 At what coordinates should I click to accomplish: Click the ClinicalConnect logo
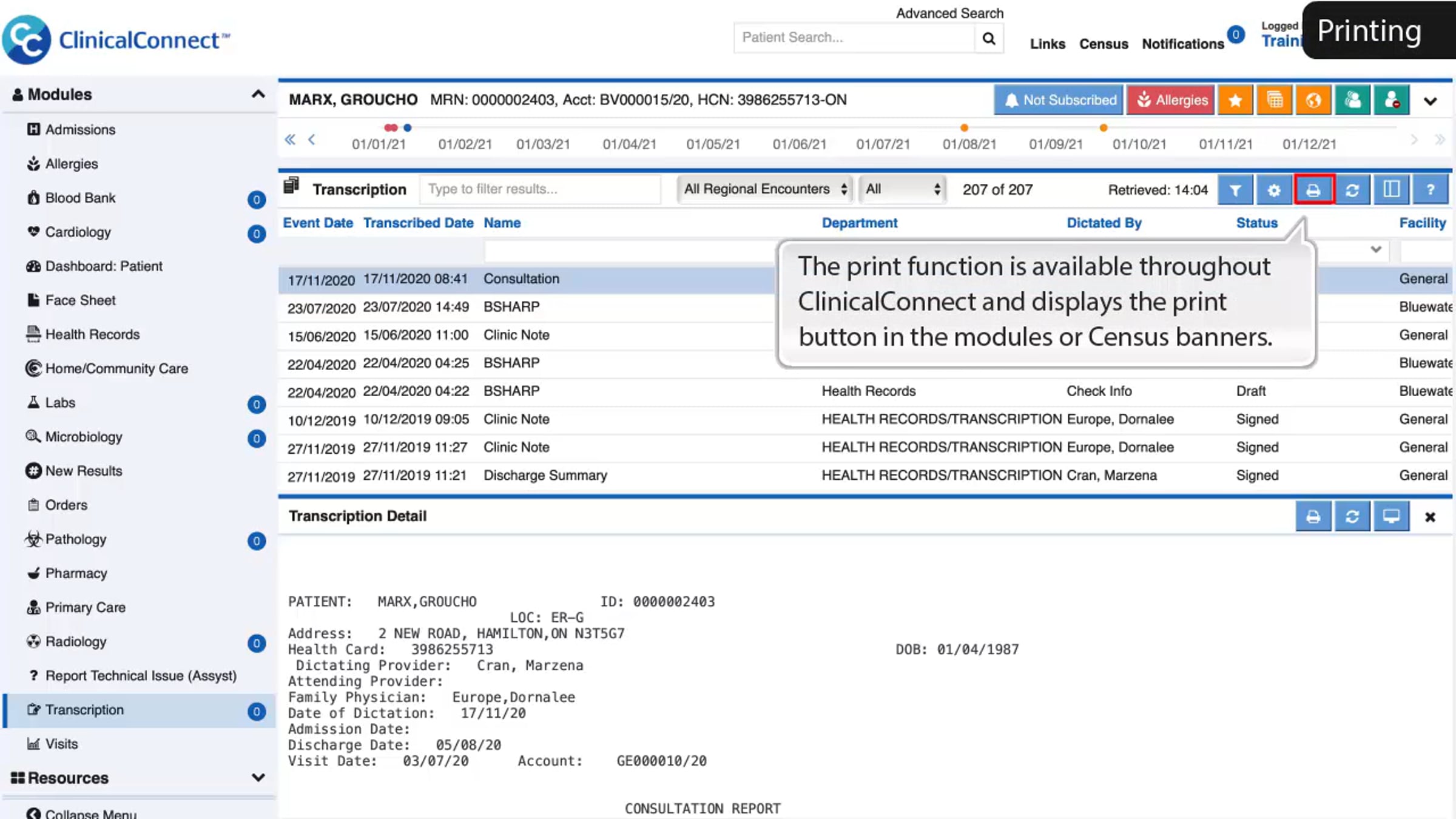point(116,40)
